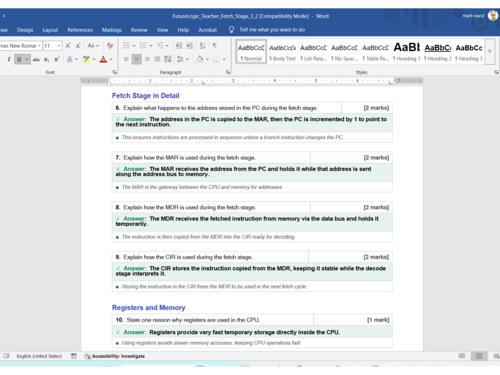Open the font size dropdown

point(59,46)
